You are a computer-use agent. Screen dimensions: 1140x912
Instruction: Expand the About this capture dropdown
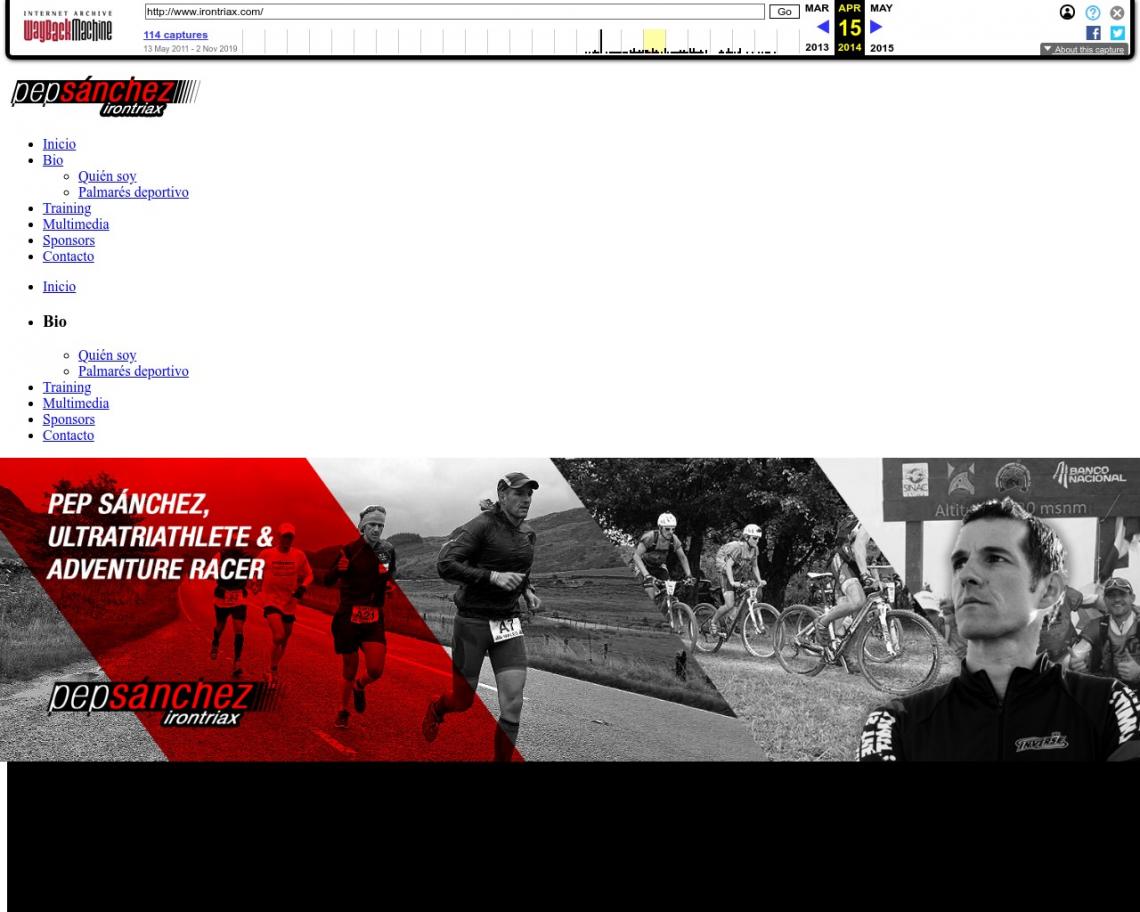(x=1083, y=49)
